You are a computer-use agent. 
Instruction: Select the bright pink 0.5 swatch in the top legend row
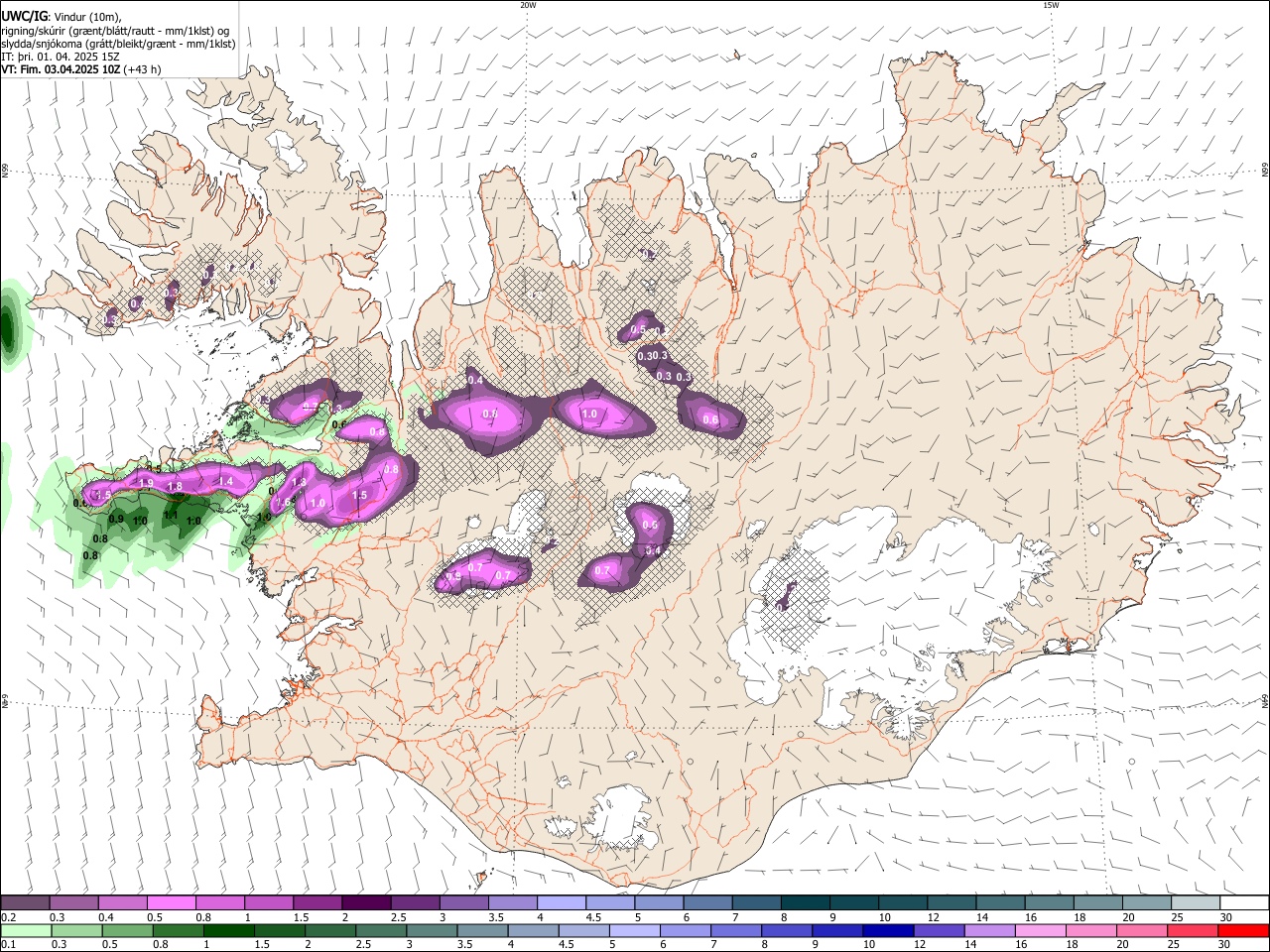coord(171,902)
